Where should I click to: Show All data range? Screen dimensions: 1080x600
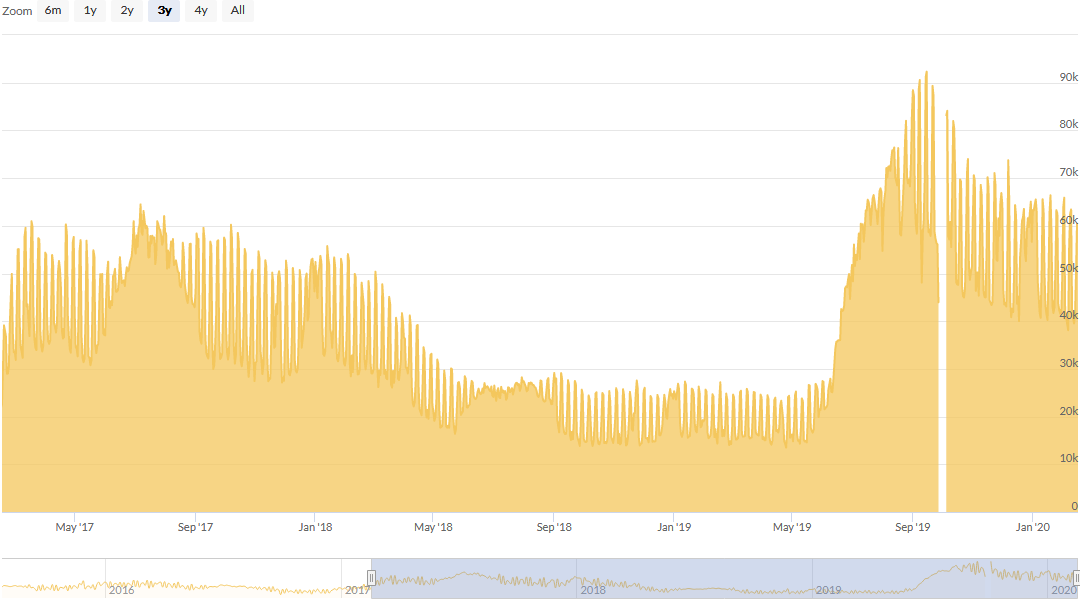[238, 10]
